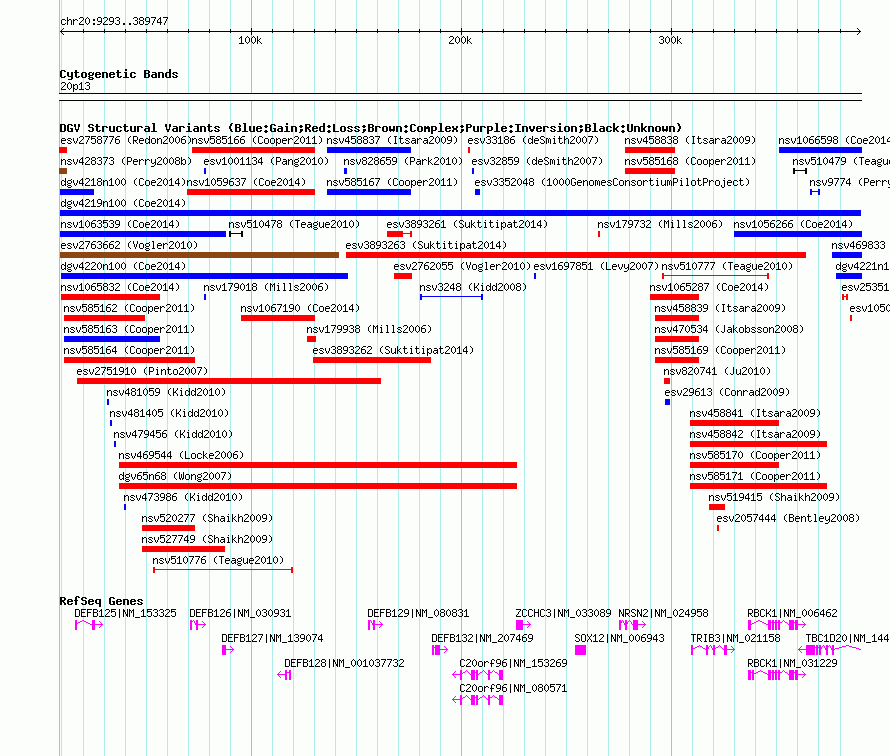
Task: Click the nsv510478 Teague2010 black marker
Action: coord(236,234)
